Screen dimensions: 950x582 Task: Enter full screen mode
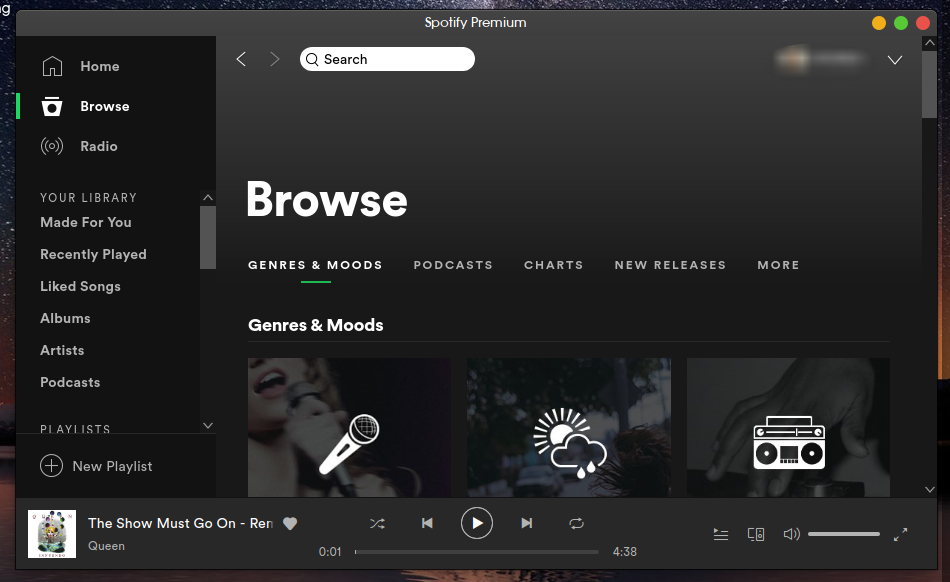click(x=900, y=534)
